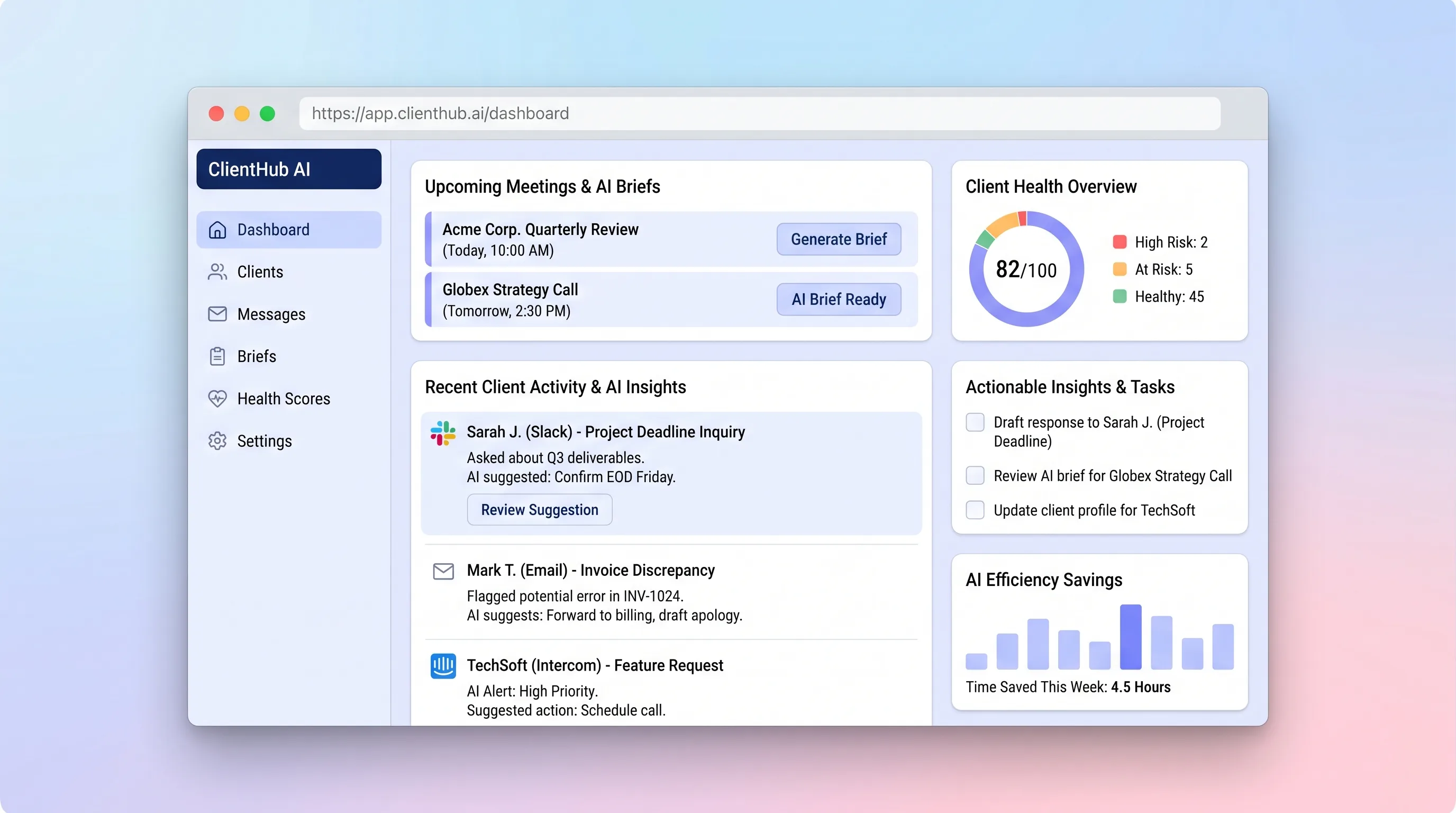Image resolution: width=1456 pixels, height=813 pixels.
Task: Click the browser URL address bar
Action: point(760,114)
